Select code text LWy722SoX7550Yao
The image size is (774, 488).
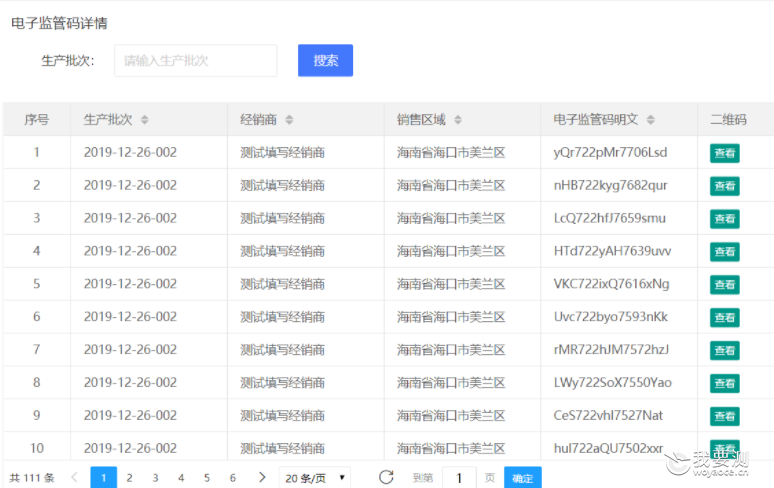point(613,382)
